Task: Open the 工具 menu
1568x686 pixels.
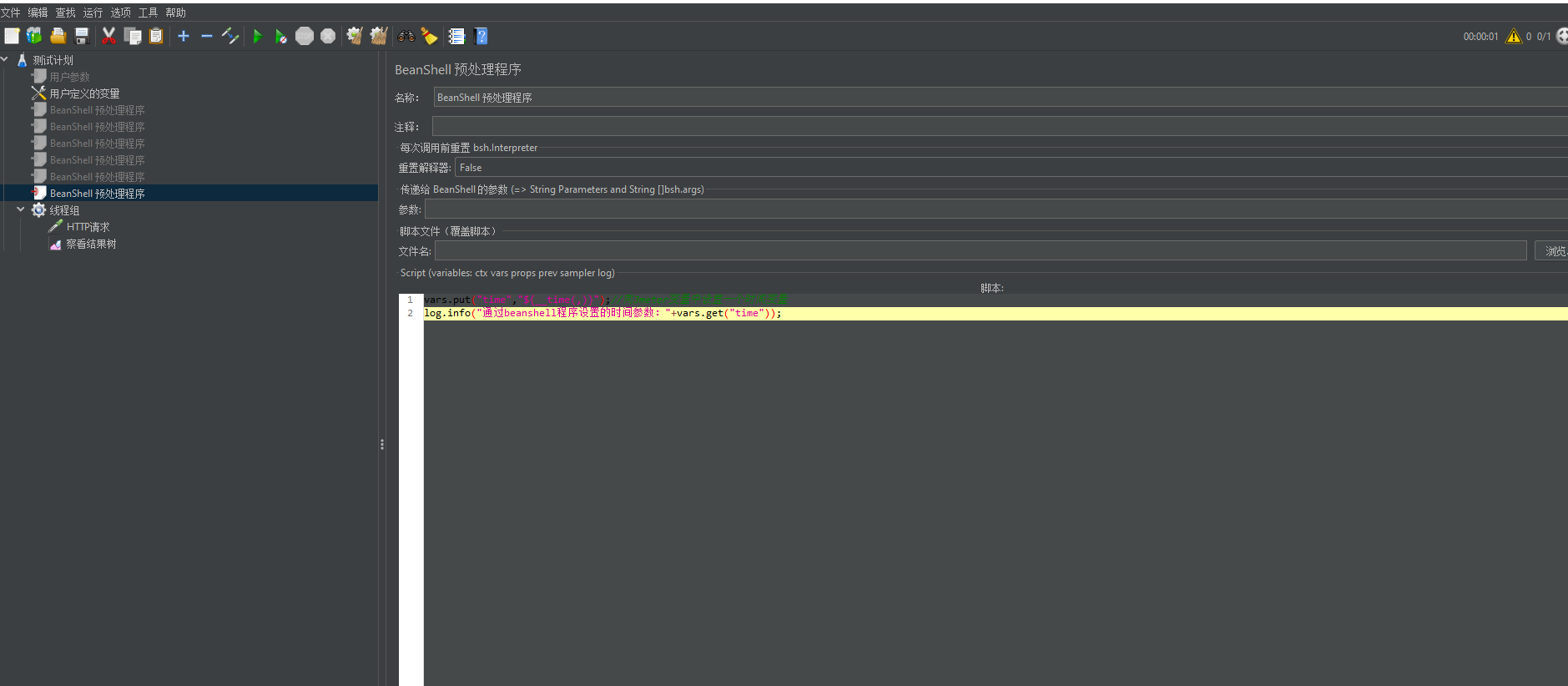Action: (149, 13)
